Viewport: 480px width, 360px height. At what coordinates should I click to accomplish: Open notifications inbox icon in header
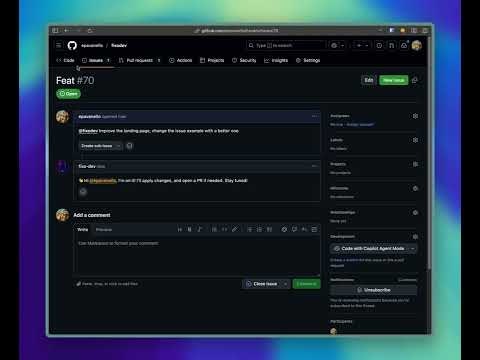pos(404,45)
